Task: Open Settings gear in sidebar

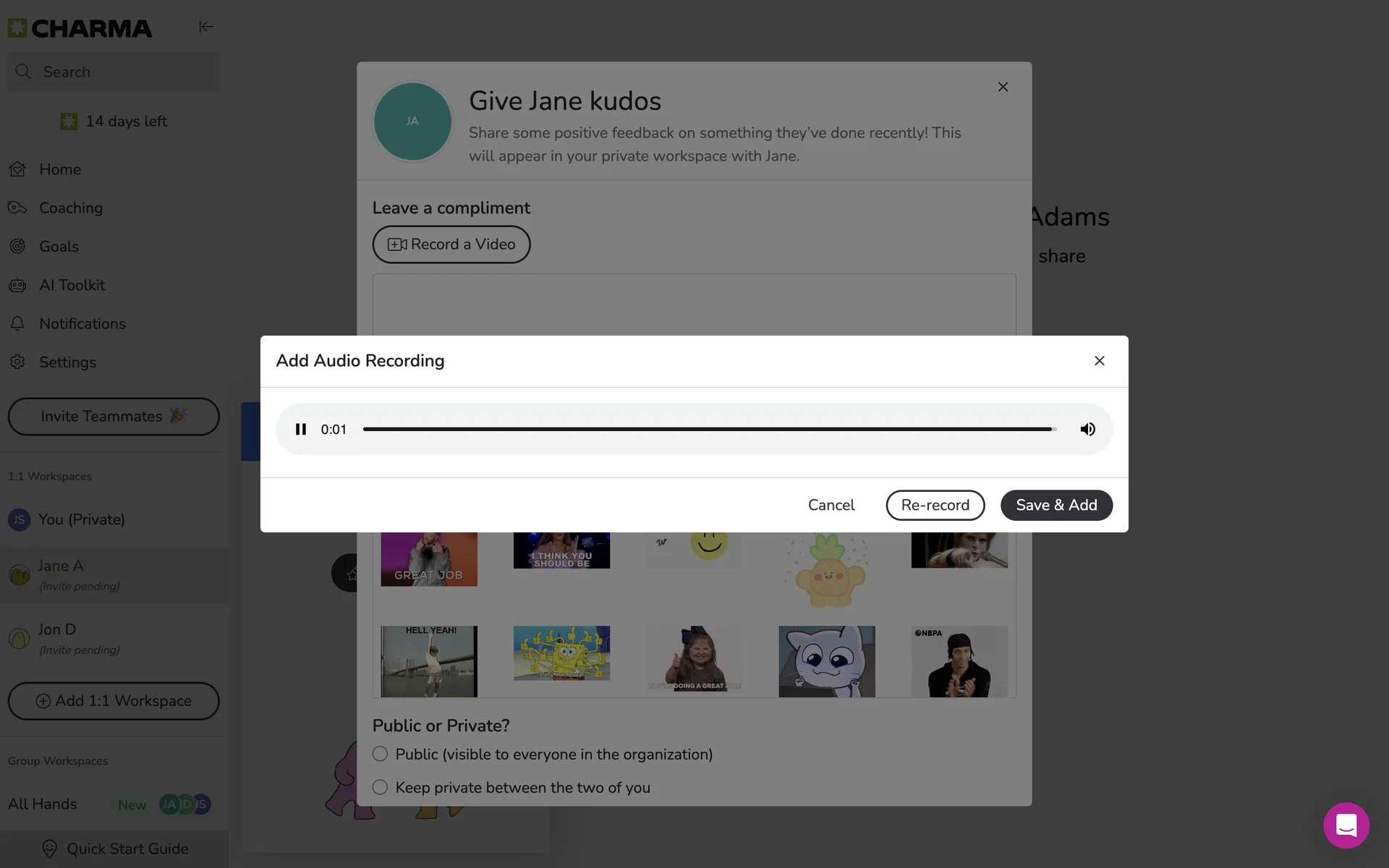Action: click(17, 362)
